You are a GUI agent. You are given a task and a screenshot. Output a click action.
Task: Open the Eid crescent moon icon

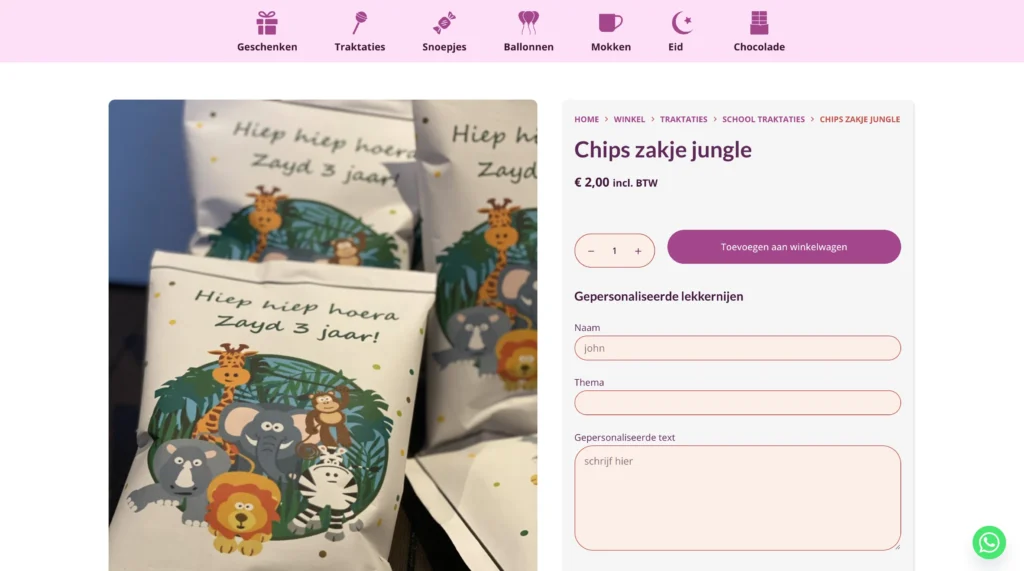[x=681, y=23]
